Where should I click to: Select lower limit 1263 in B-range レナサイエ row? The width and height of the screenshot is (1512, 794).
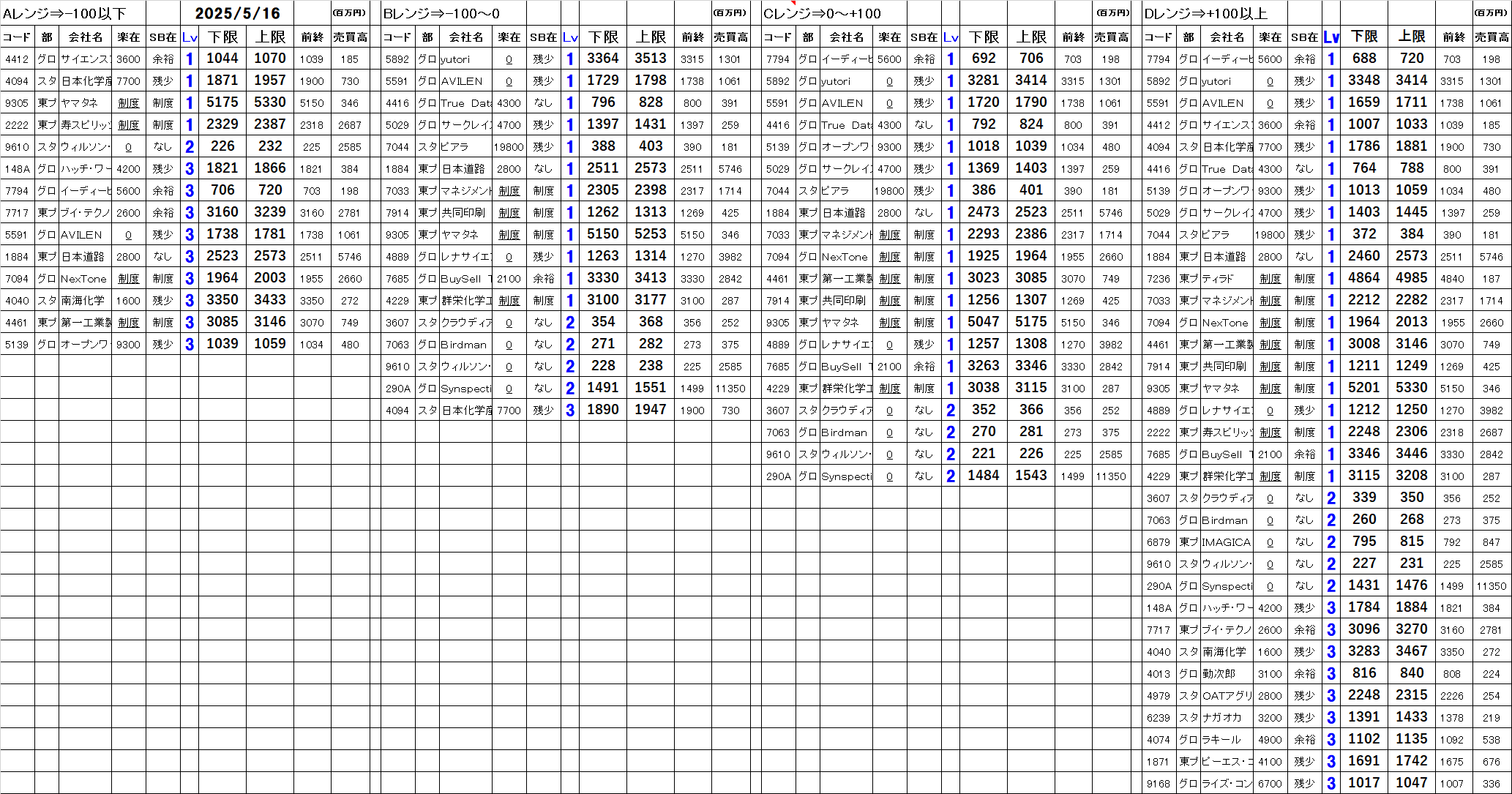click(603, 256)
